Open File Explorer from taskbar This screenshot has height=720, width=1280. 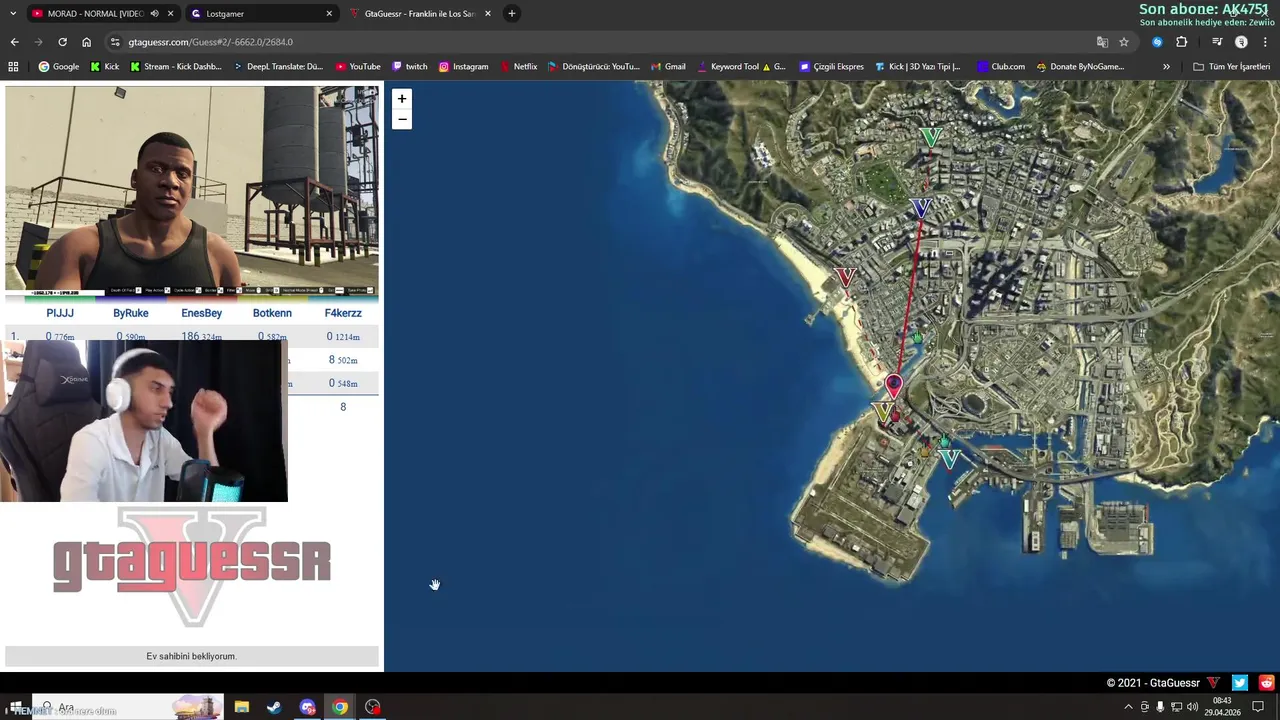pos(241,707)
